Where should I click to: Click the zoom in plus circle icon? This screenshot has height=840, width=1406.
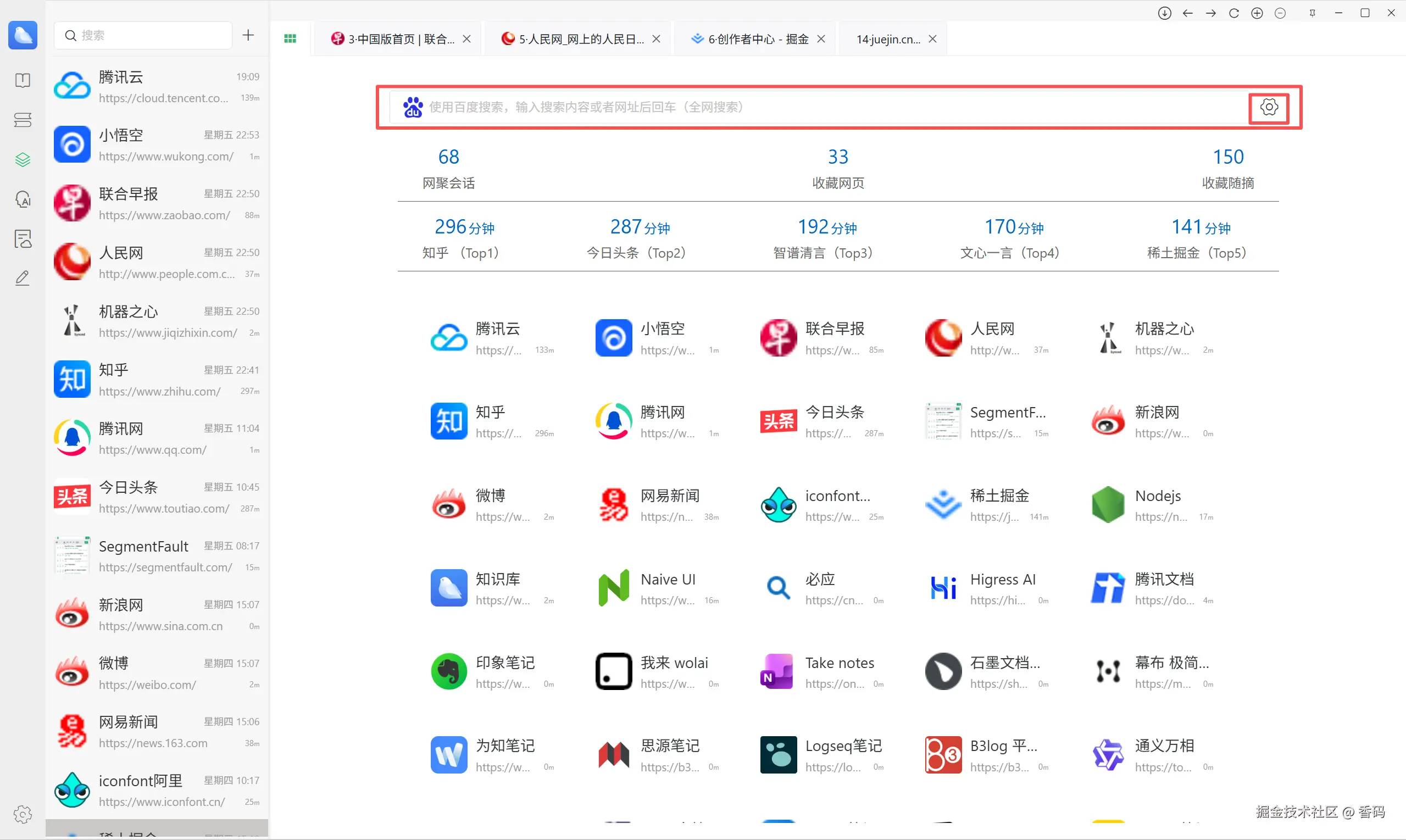pyautogui.click(x=1257, y=13)
